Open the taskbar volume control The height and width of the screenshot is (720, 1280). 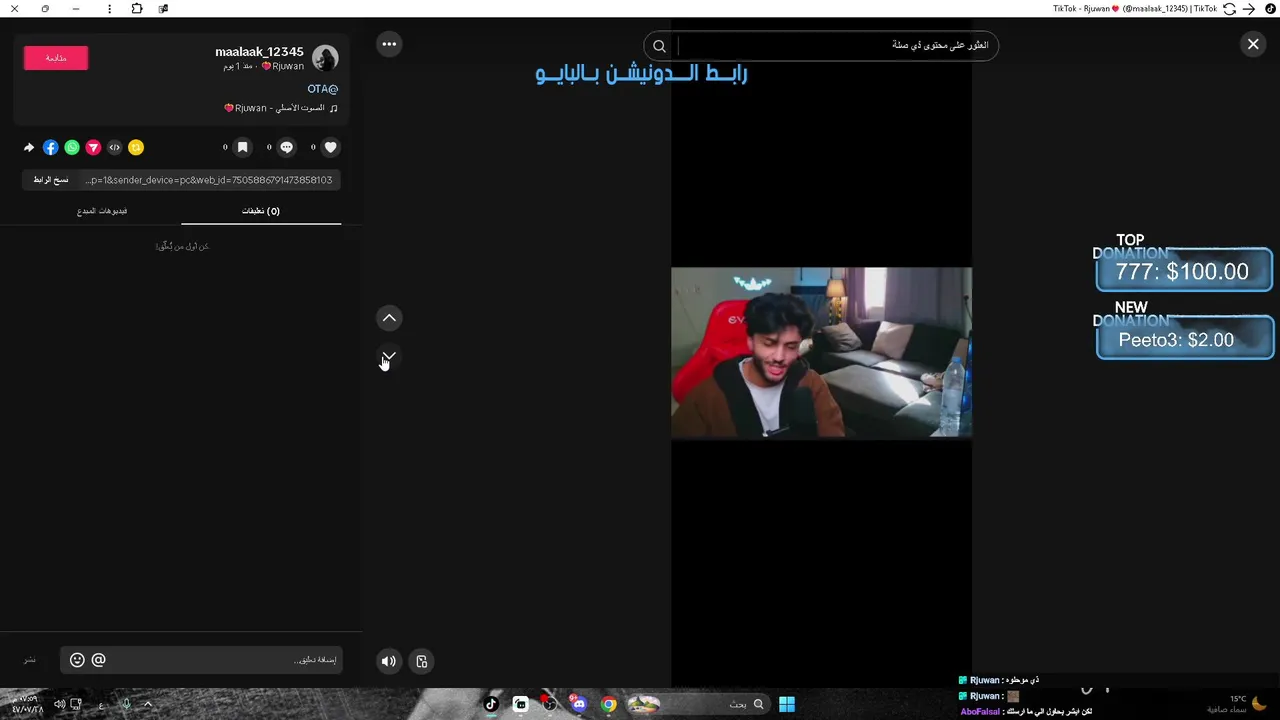(59, 704)
